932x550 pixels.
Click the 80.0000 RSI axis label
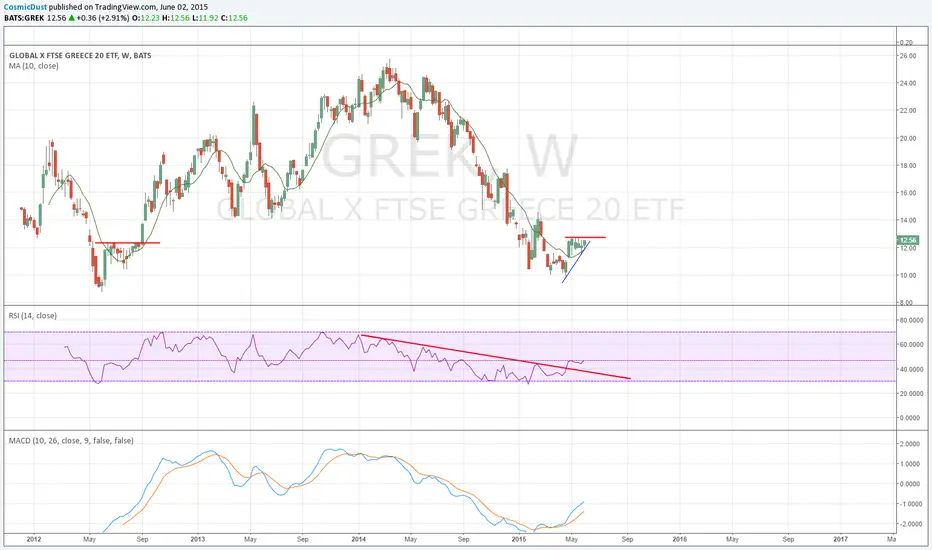tap(911, 320)
